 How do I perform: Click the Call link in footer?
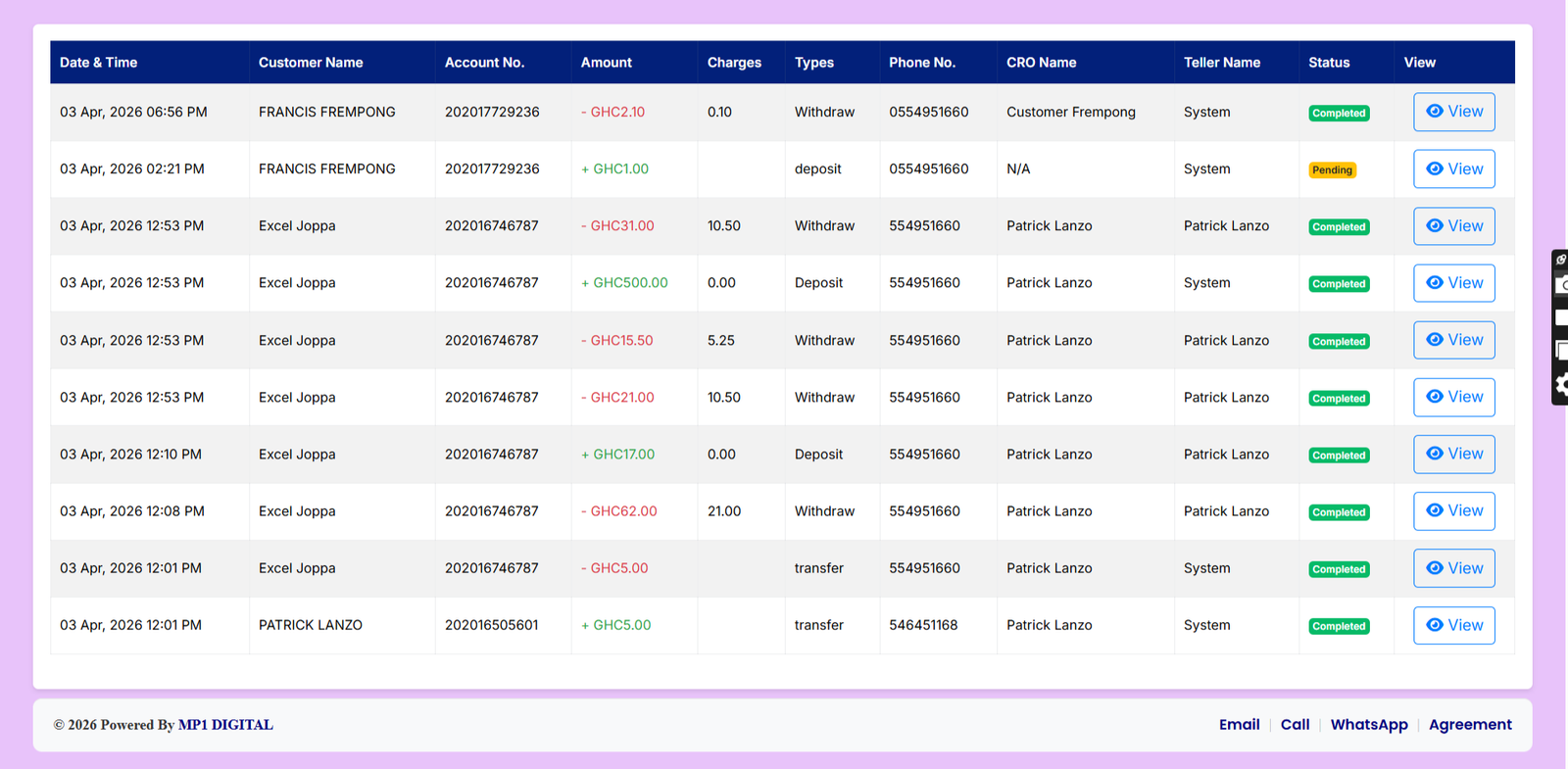pyautogui.click(x=1295, y=725)
